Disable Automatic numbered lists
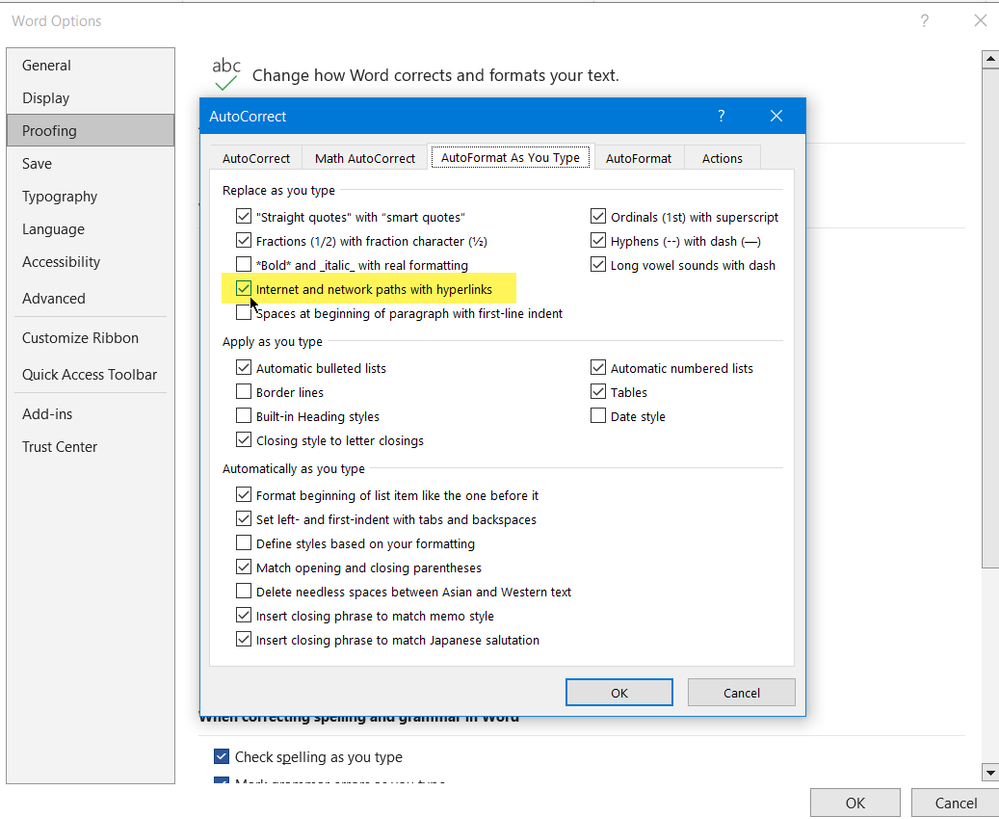This screenshot has height=819, width=999. pos(598,368)
